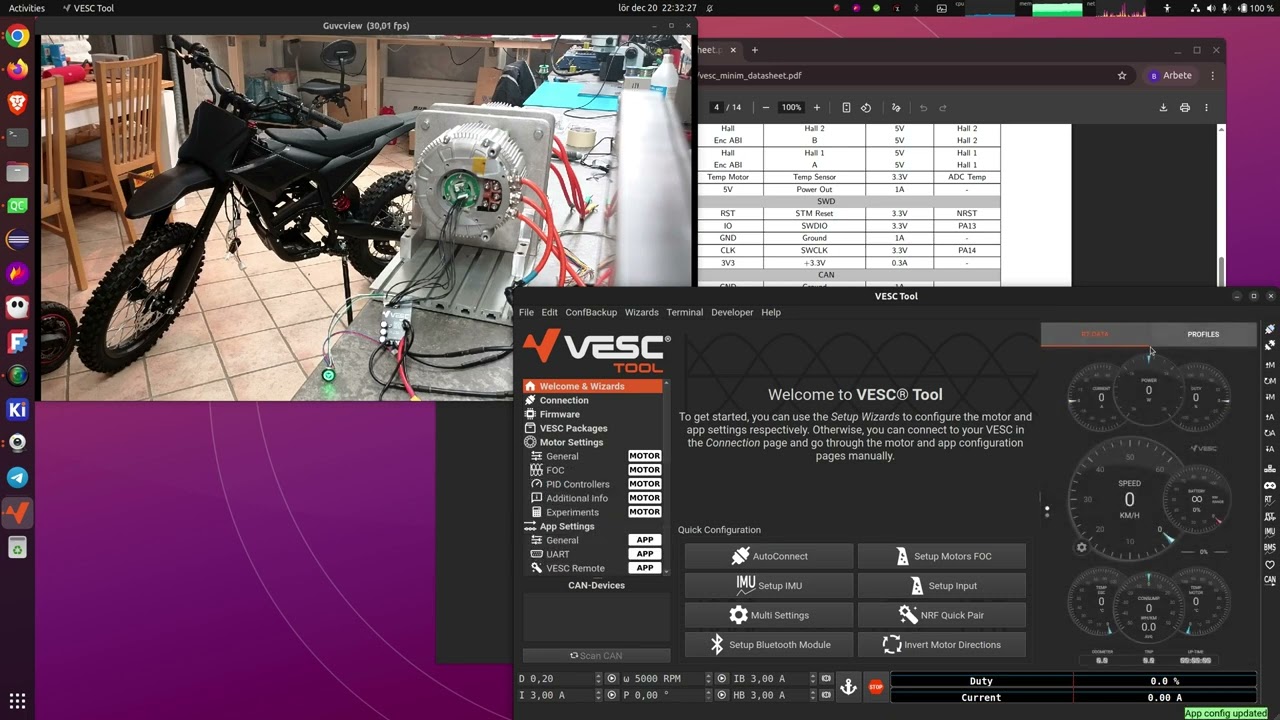Open PID Controllers settings page

point(592,484)
